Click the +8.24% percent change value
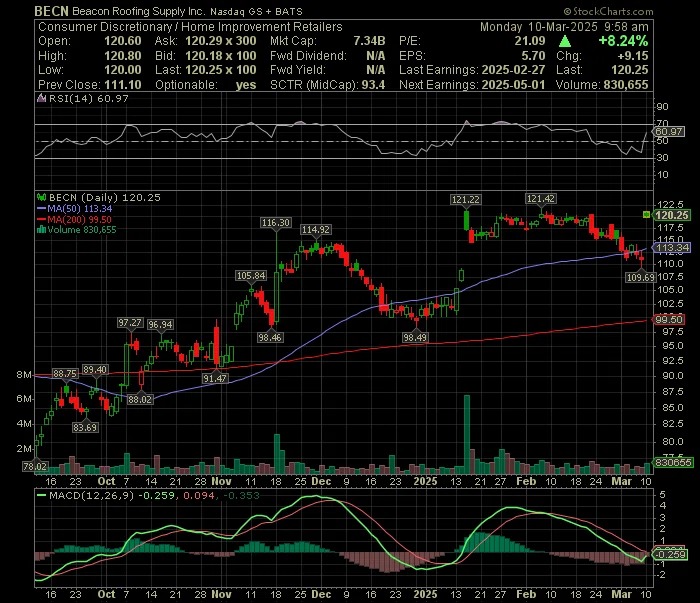 [x=623, y=41]
